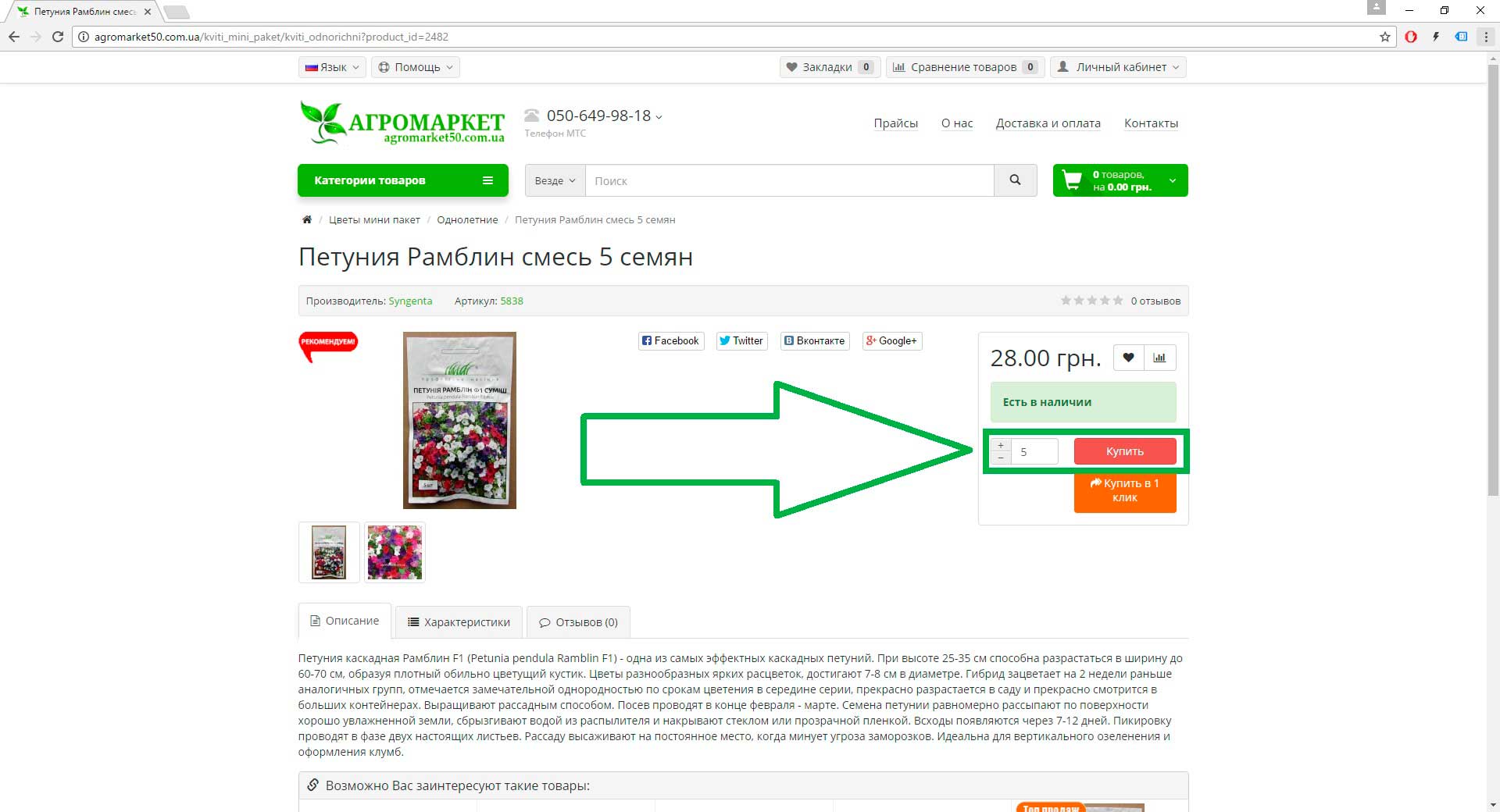
Task: Click the Opera extension icon
Action: point(1411,37)
